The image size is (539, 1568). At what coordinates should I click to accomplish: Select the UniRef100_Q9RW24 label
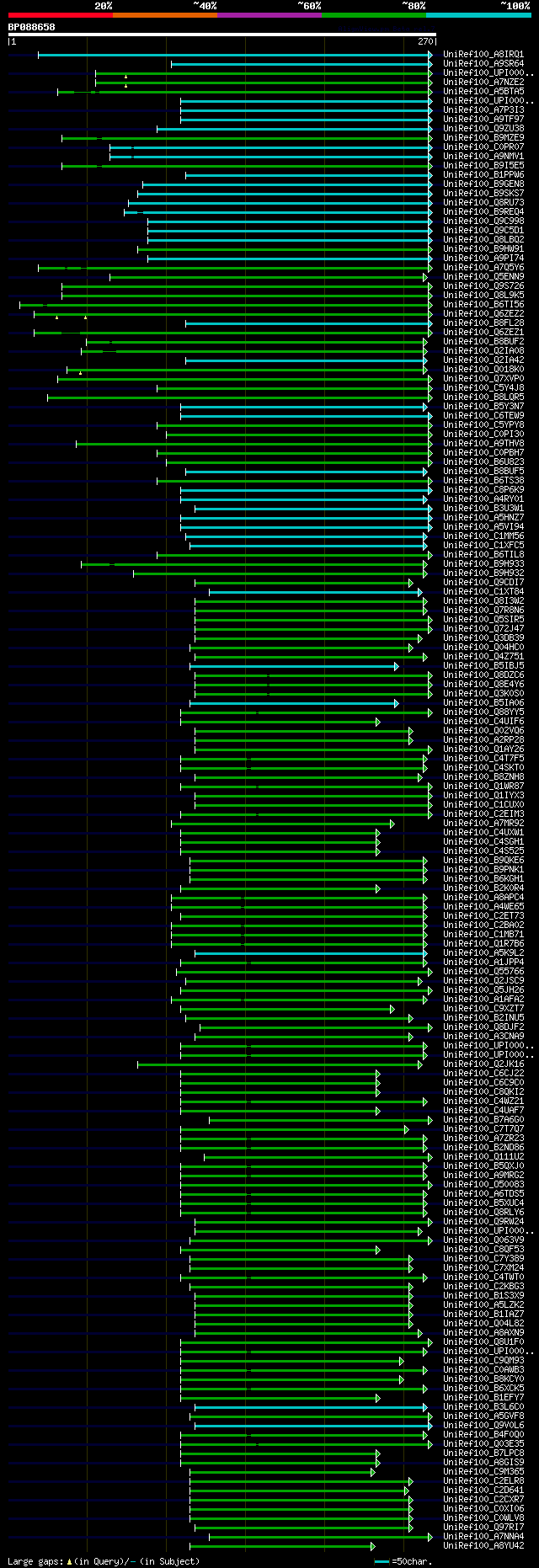[483, 1222]
